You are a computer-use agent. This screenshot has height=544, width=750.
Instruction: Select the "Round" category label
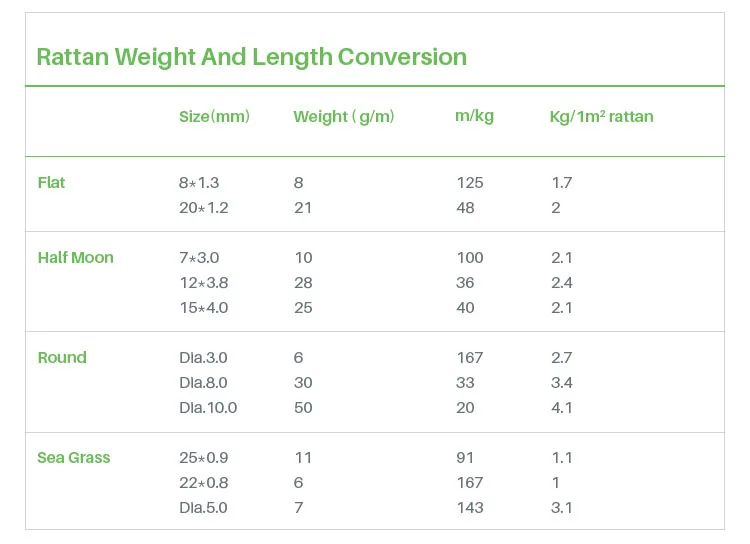click(62, 357)
